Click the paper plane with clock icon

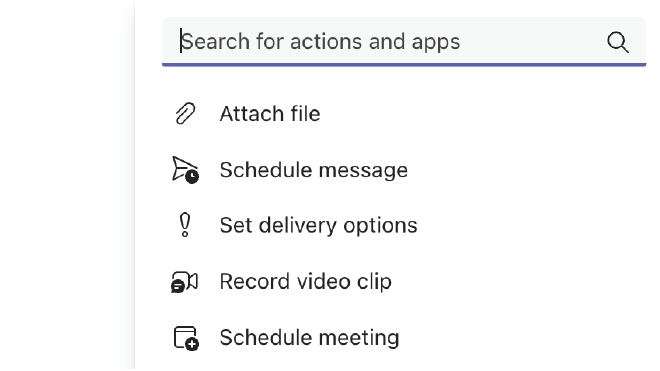coord(185,170)
